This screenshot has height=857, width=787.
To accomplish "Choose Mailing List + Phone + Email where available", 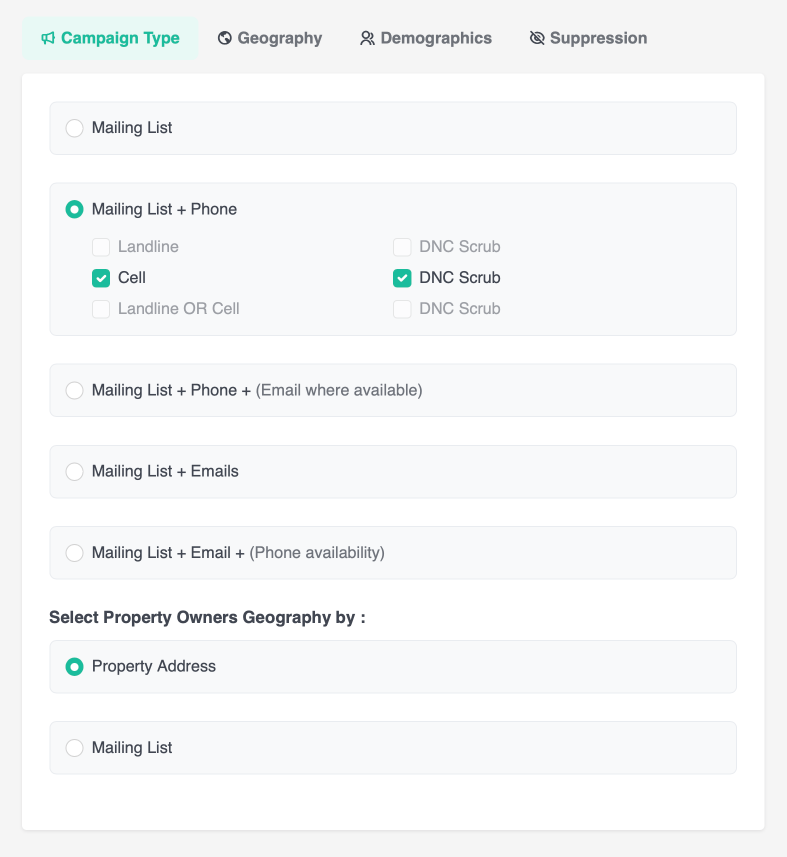I will click(x=75, y=391).
